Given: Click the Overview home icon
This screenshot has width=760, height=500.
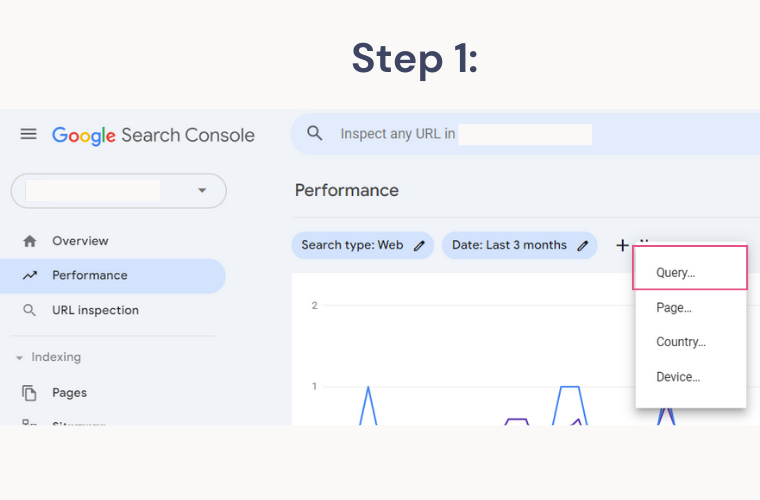Looking at the screenshot, I should pyautogui.click(x=30, y=241).
